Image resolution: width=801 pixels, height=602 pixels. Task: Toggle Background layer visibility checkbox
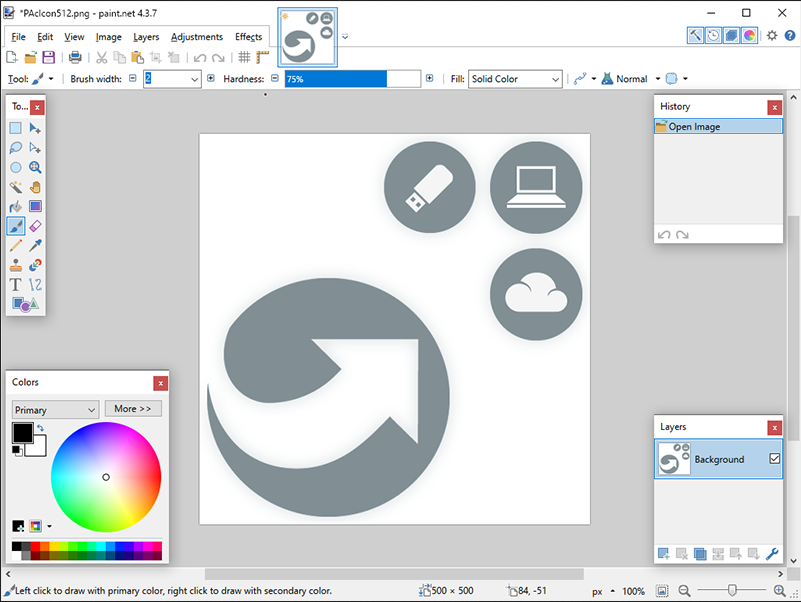[x=774, y=458]
